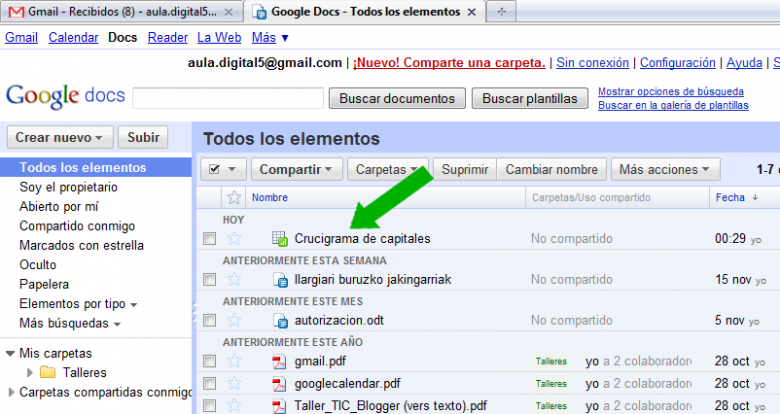Open Papelera

coord(44,284)
